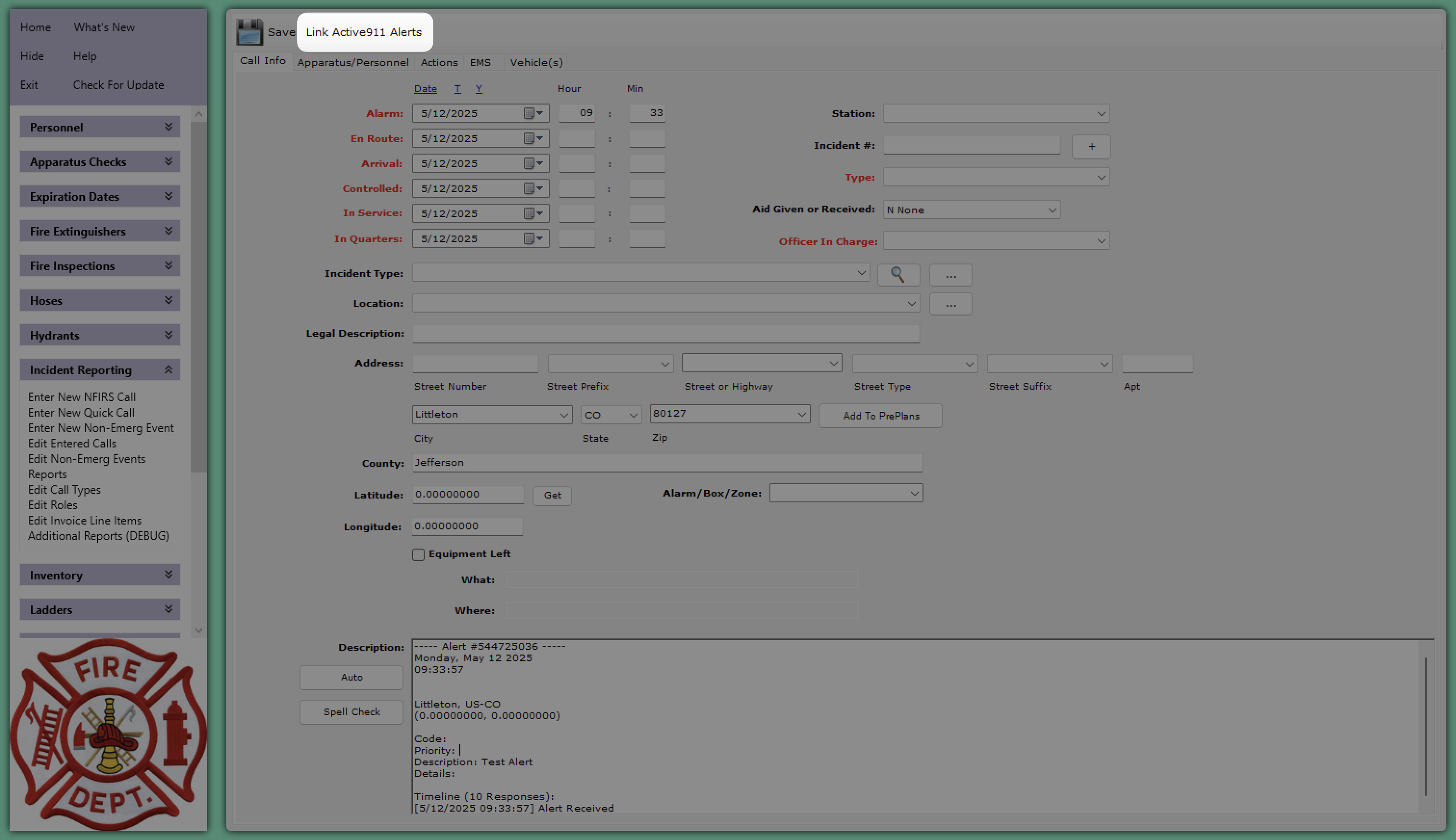Click Check For Update in the menu
Image resolution: width=1456 pixels, height=840 pixels.
pyautogui.click(x=118, y=85)
